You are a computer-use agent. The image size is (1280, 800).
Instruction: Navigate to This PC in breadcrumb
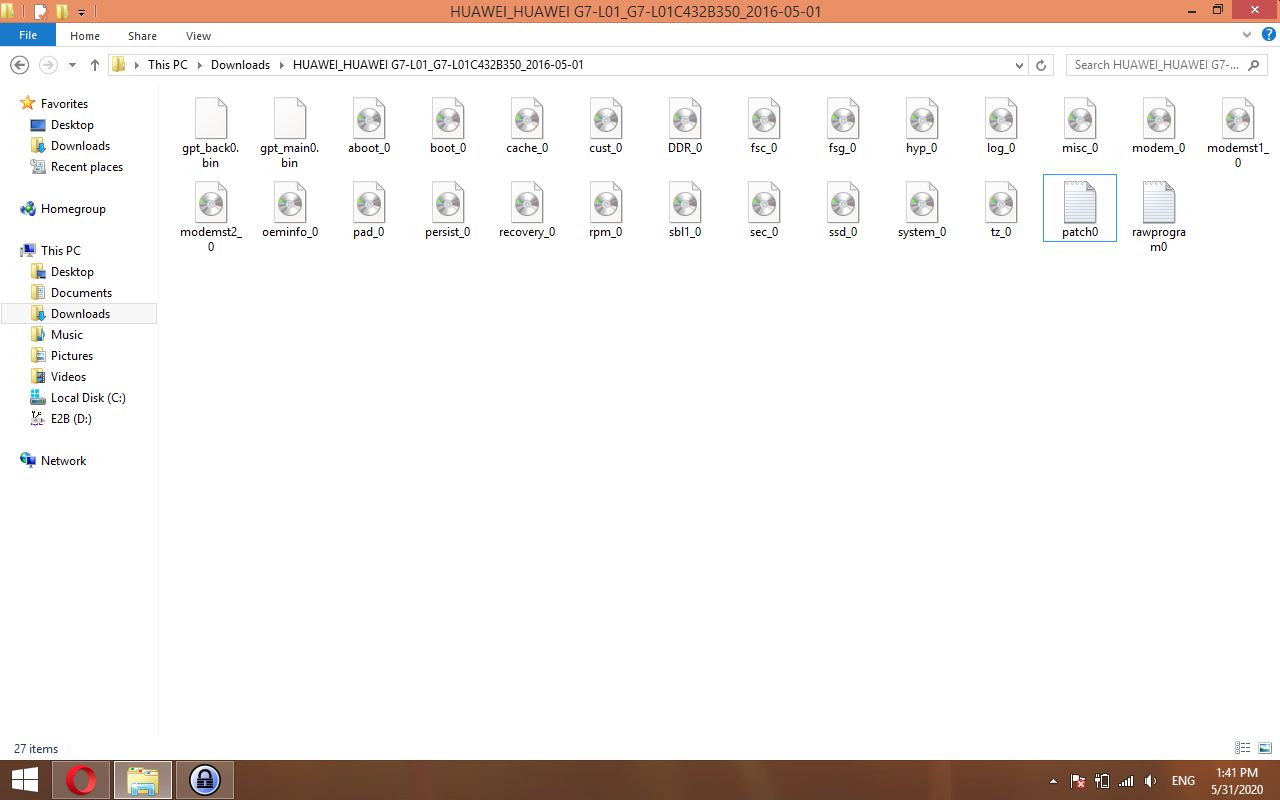[167, 65]
